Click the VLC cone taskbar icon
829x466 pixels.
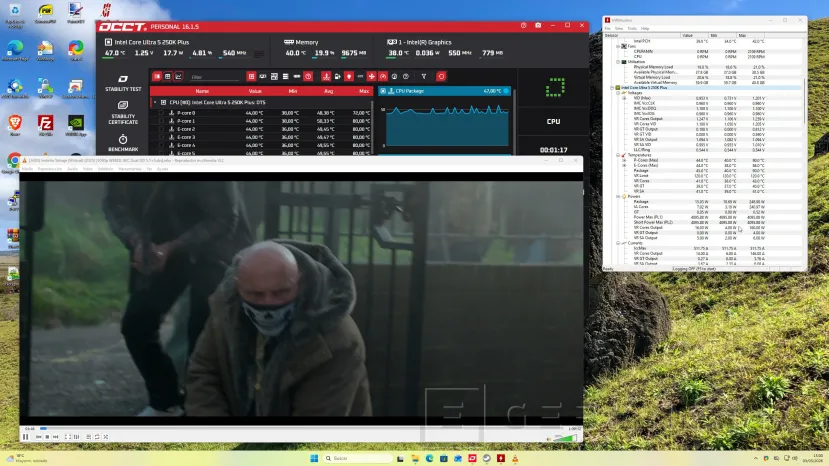coord(515,459)
